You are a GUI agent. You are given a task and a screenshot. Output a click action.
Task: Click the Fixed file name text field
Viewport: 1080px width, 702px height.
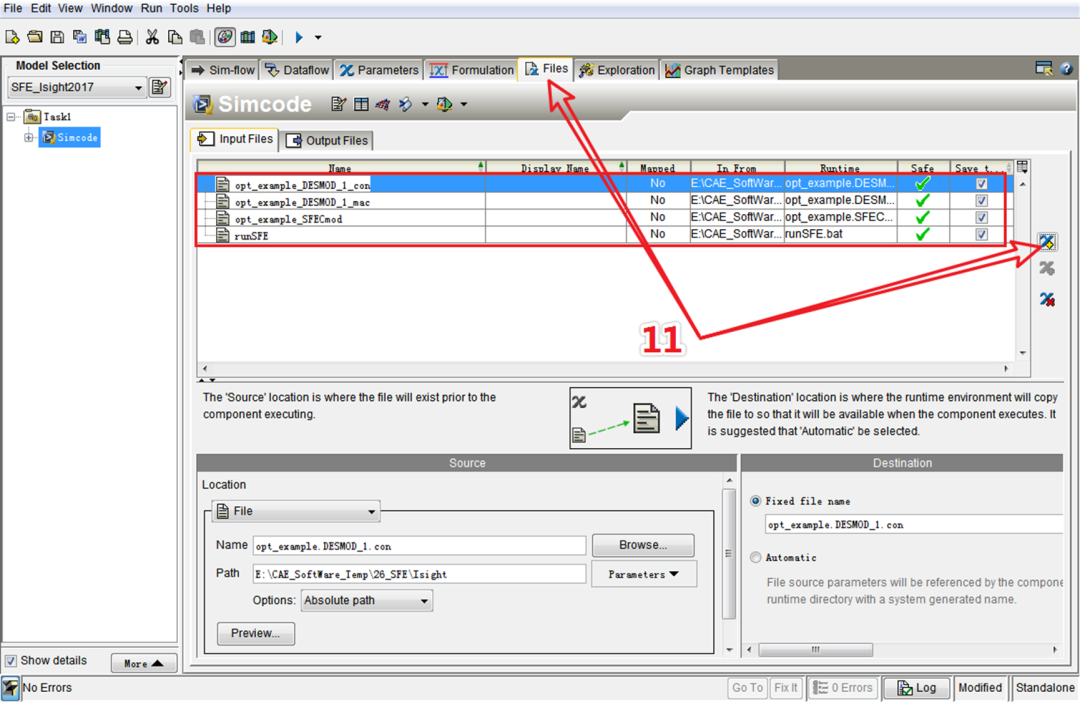(x=913, y=524)
